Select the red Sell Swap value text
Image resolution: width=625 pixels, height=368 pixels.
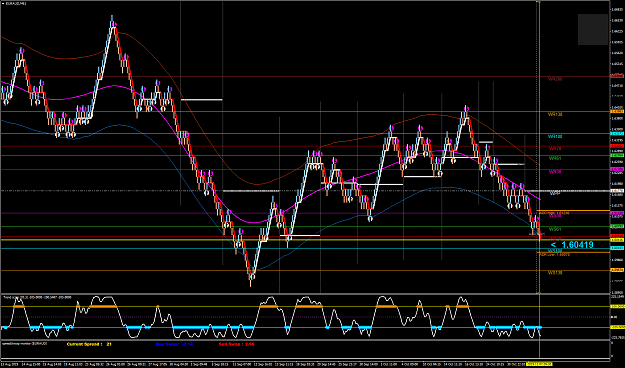point(236,344)
